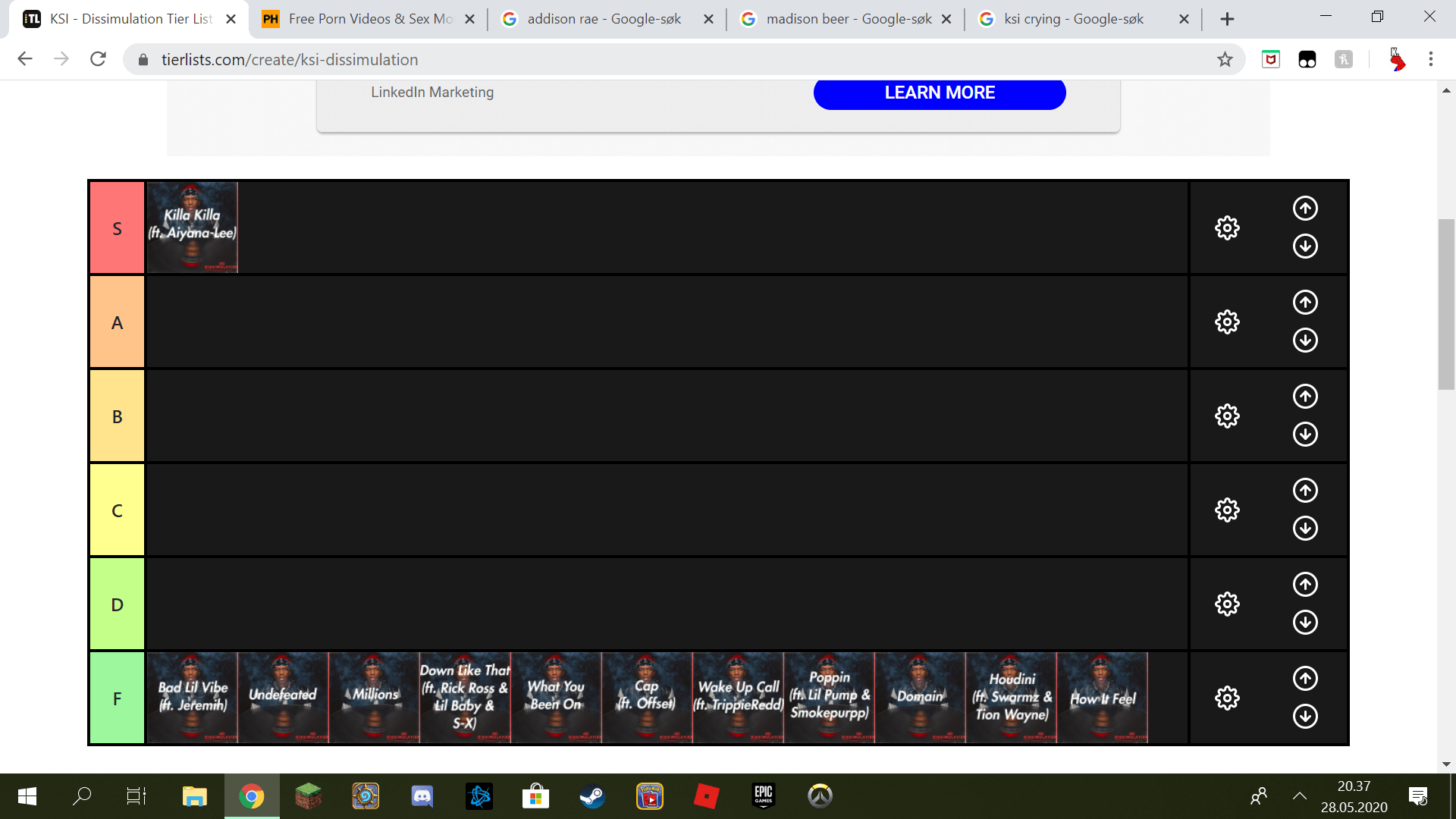Launch Hearthstone from the taskbar
The image size is (1456, 819).
tap(366, 796)
